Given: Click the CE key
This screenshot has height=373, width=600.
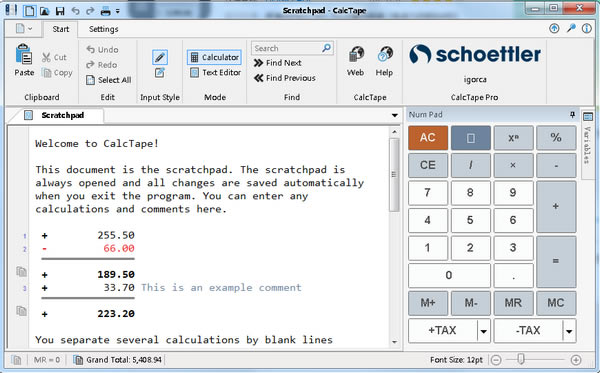Looking at the screenshot, I should point(428,165).
